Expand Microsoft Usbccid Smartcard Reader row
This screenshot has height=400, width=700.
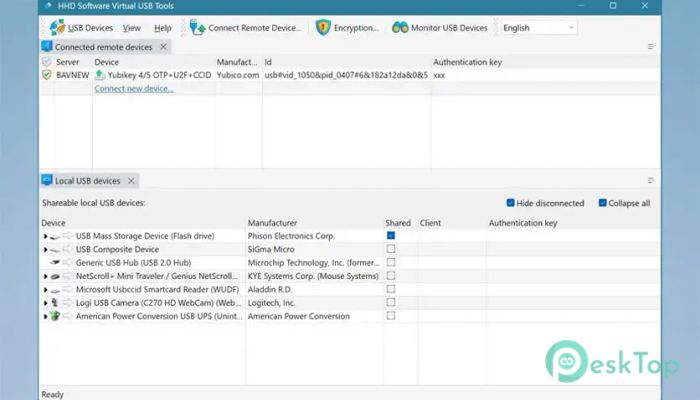pyautogui.click(x=45, y=290)
